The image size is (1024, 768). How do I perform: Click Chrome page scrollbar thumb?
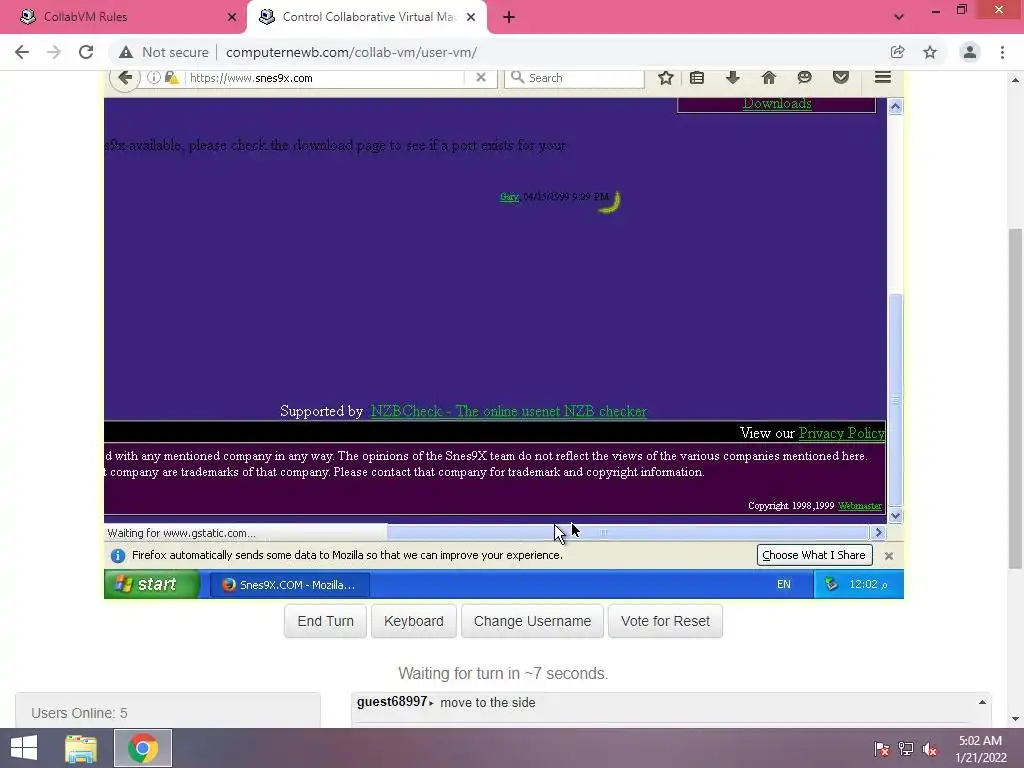click(x=1015, y=398)
